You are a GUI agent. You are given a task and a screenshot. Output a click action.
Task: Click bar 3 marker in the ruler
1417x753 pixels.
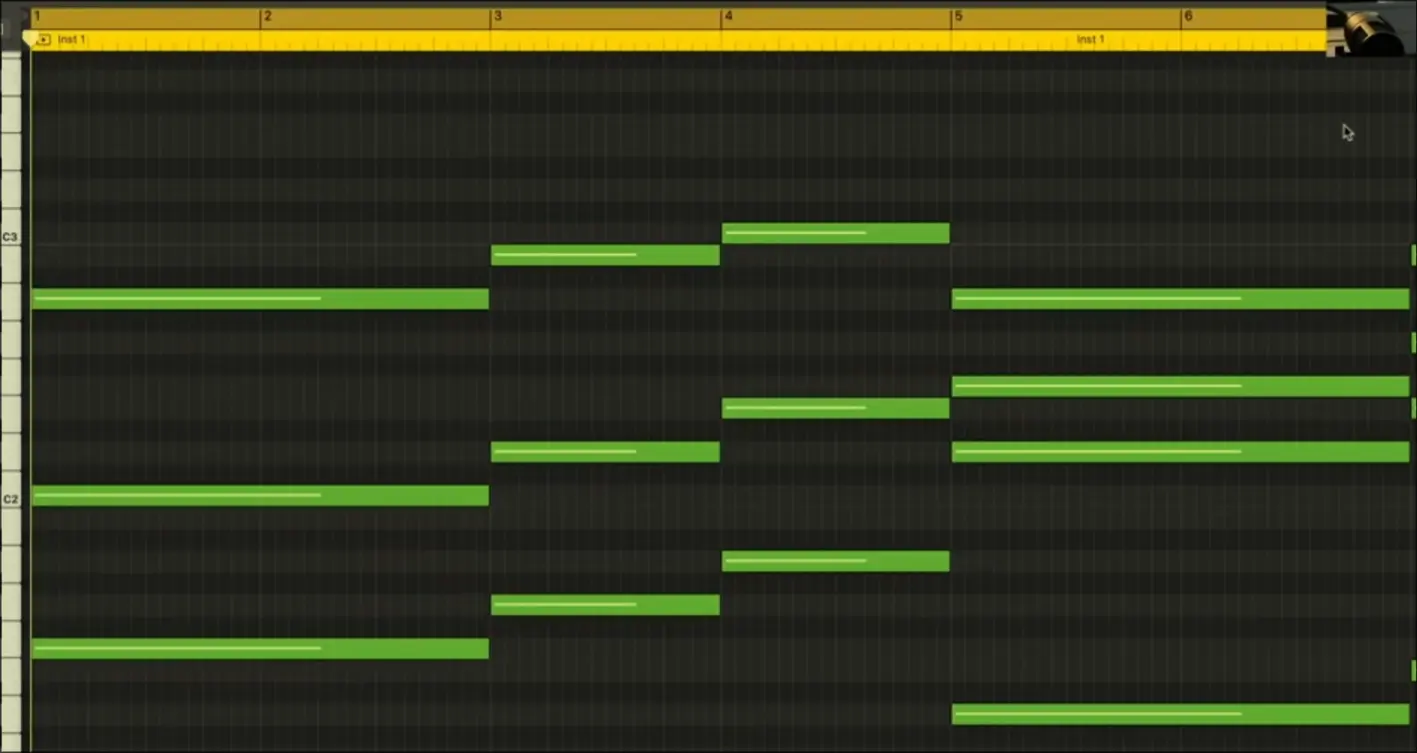[x=497, y=16]
